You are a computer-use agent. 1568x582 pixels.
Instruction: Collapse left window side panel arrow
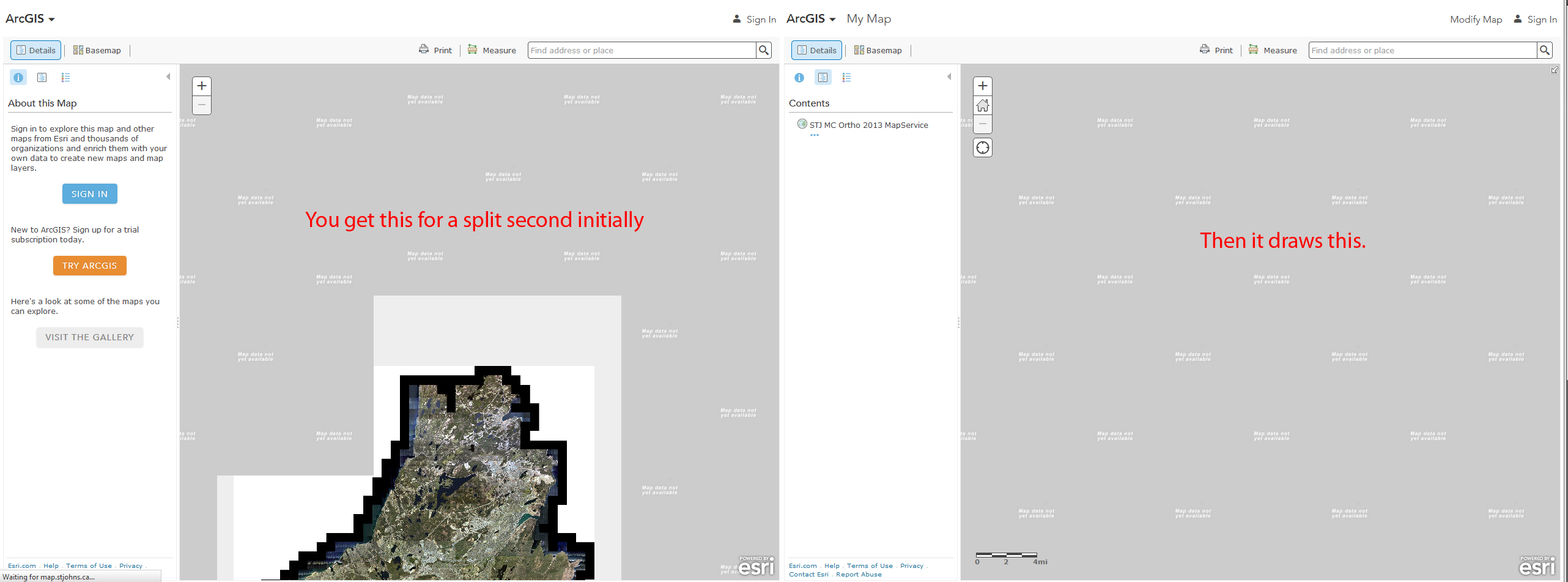(x=168, y=76)
